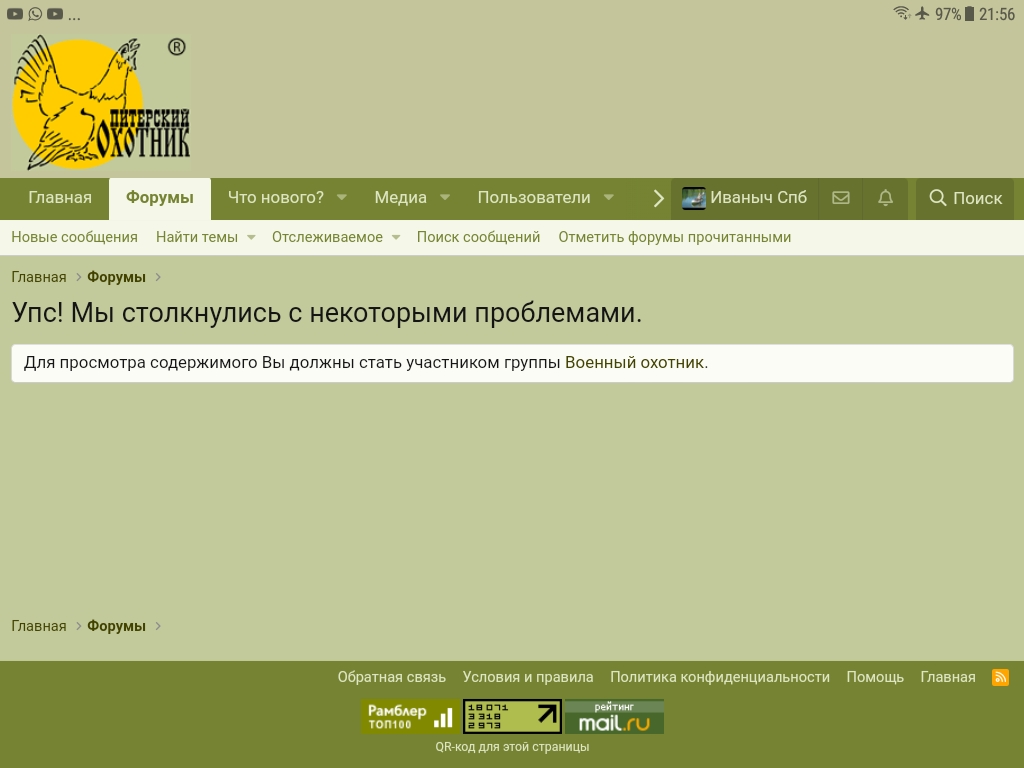Viewport: 1024px width, 768px height.
Task: Click Отметить форумы прочитанными link
Action: pyautogui.click(x=674, y=237)
